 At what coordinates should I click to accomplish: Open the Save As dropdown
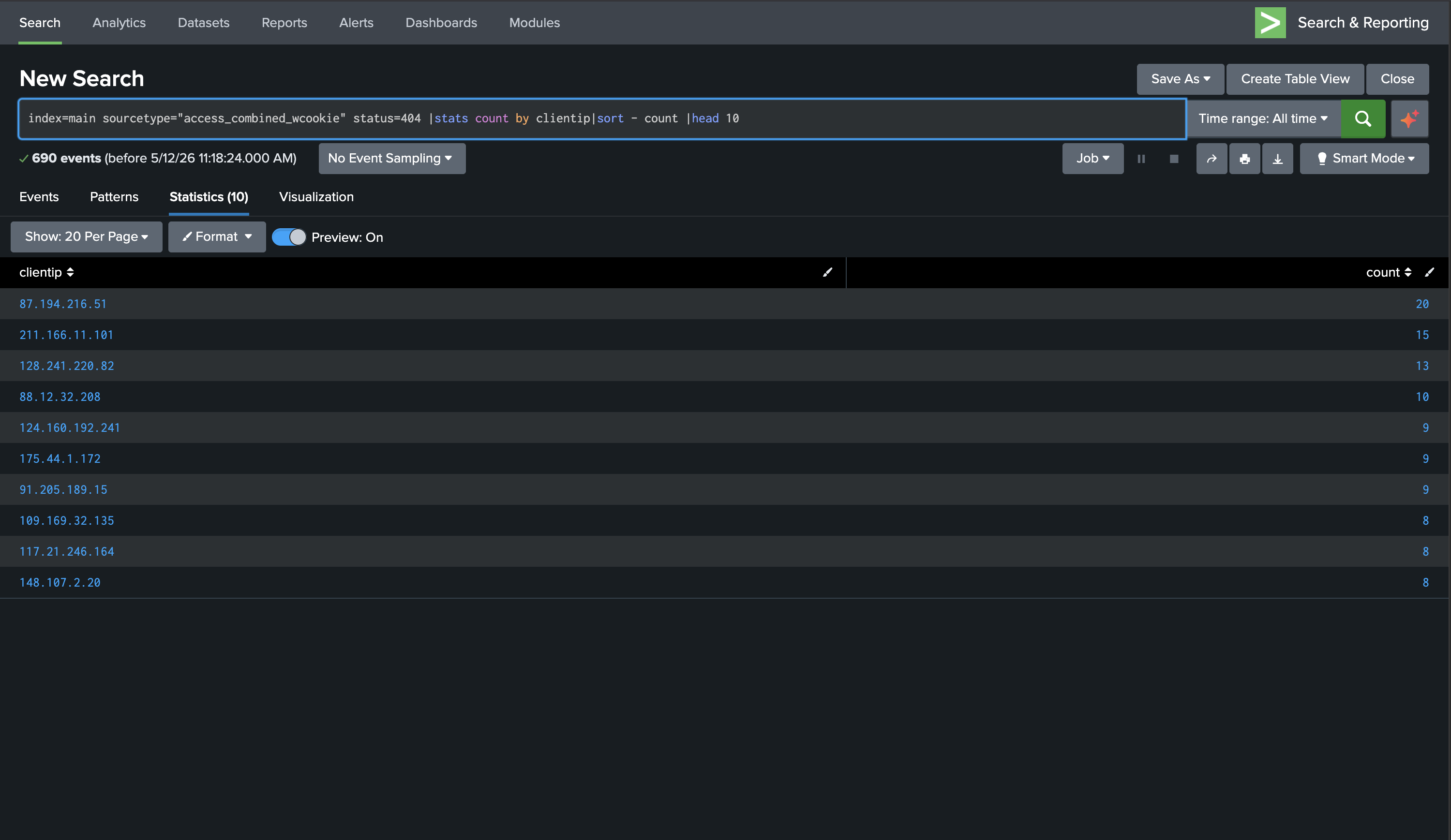(1180, 79)
